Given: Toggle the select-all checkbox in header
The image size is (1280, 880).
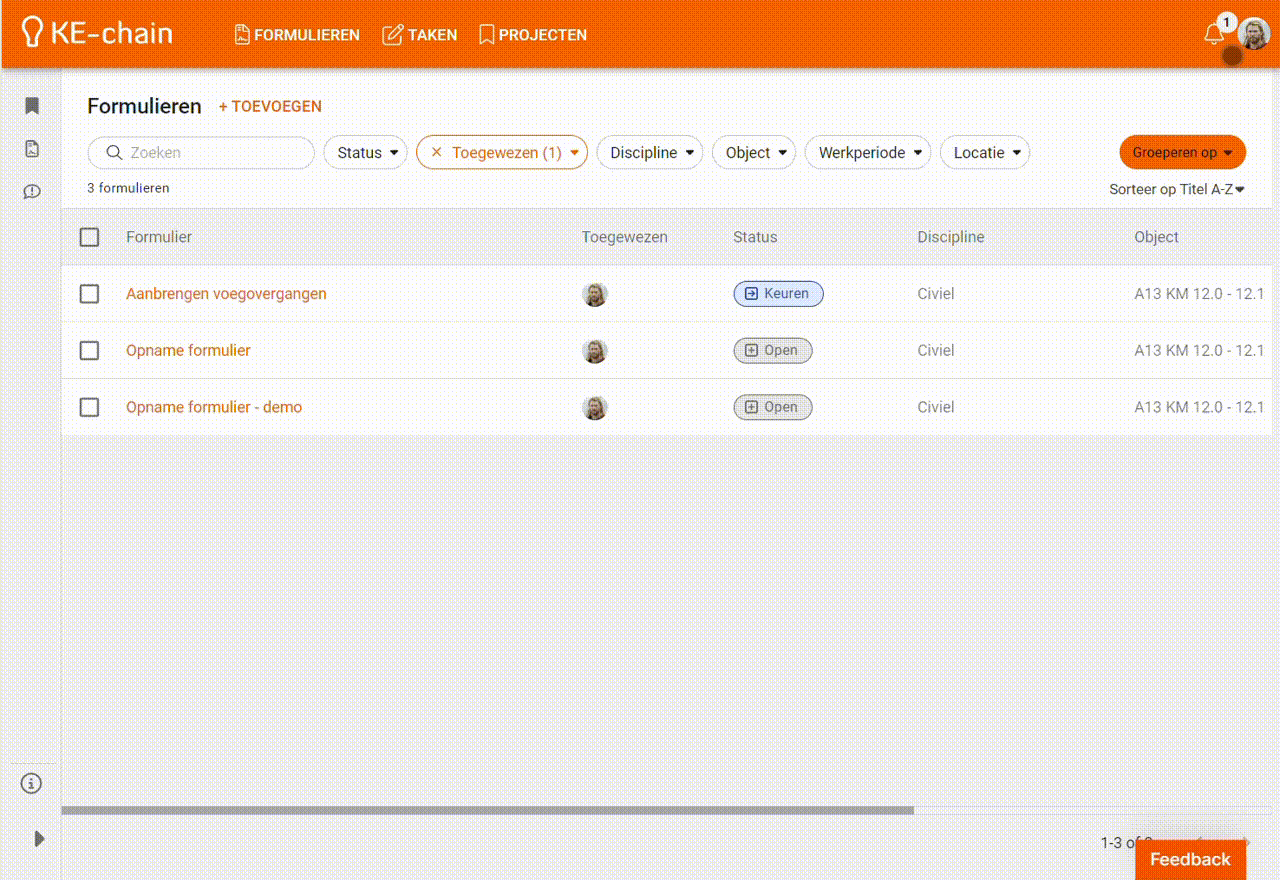Looking at the screenshot, I should pyautogui.click(x=90, y=237).
